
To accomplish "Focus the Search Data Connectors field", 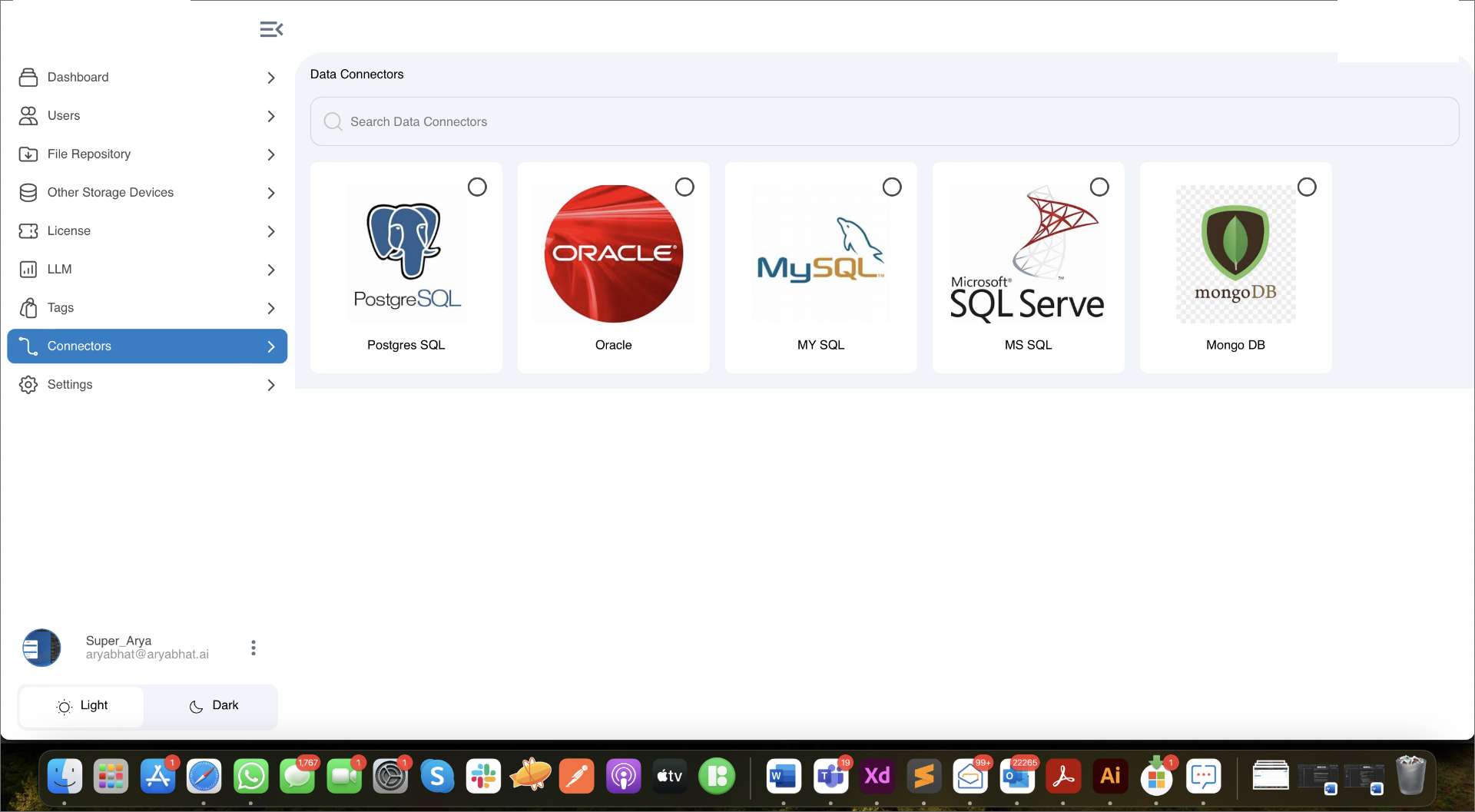I will click(884, 121).
